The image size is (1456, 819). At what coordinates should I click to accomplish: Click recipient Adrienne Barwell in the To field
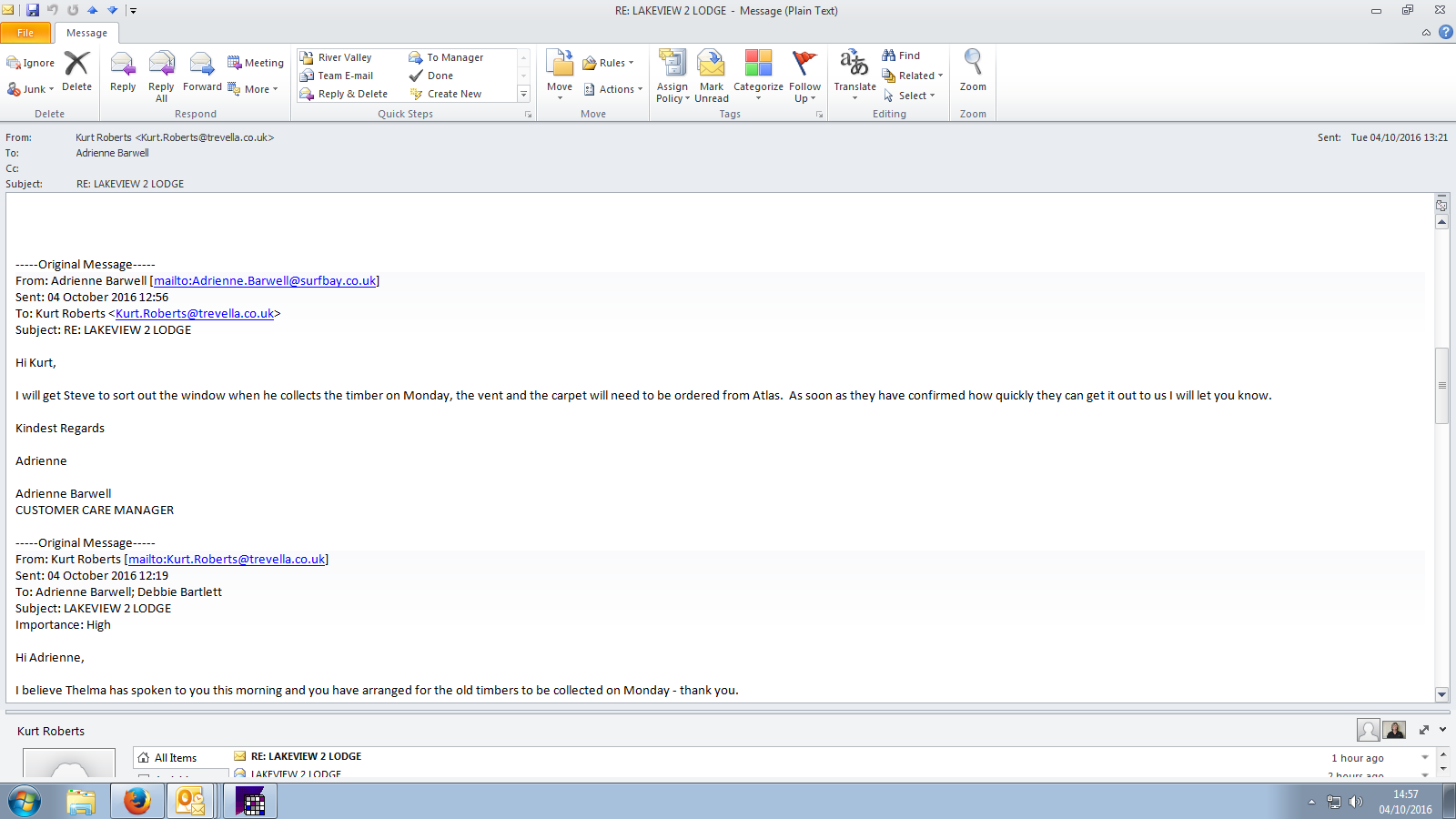(x=112, y=153)
